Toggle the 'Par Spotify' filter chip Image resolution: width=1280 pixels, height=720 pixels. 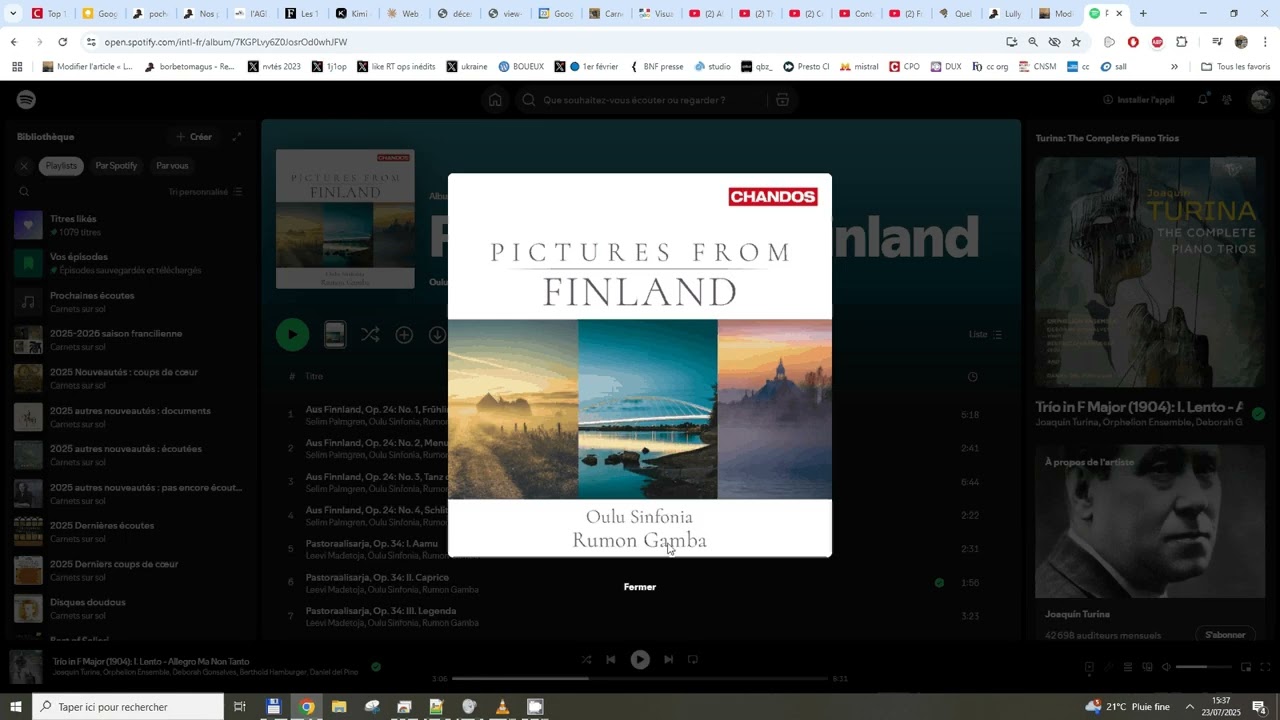coord(116,166)
